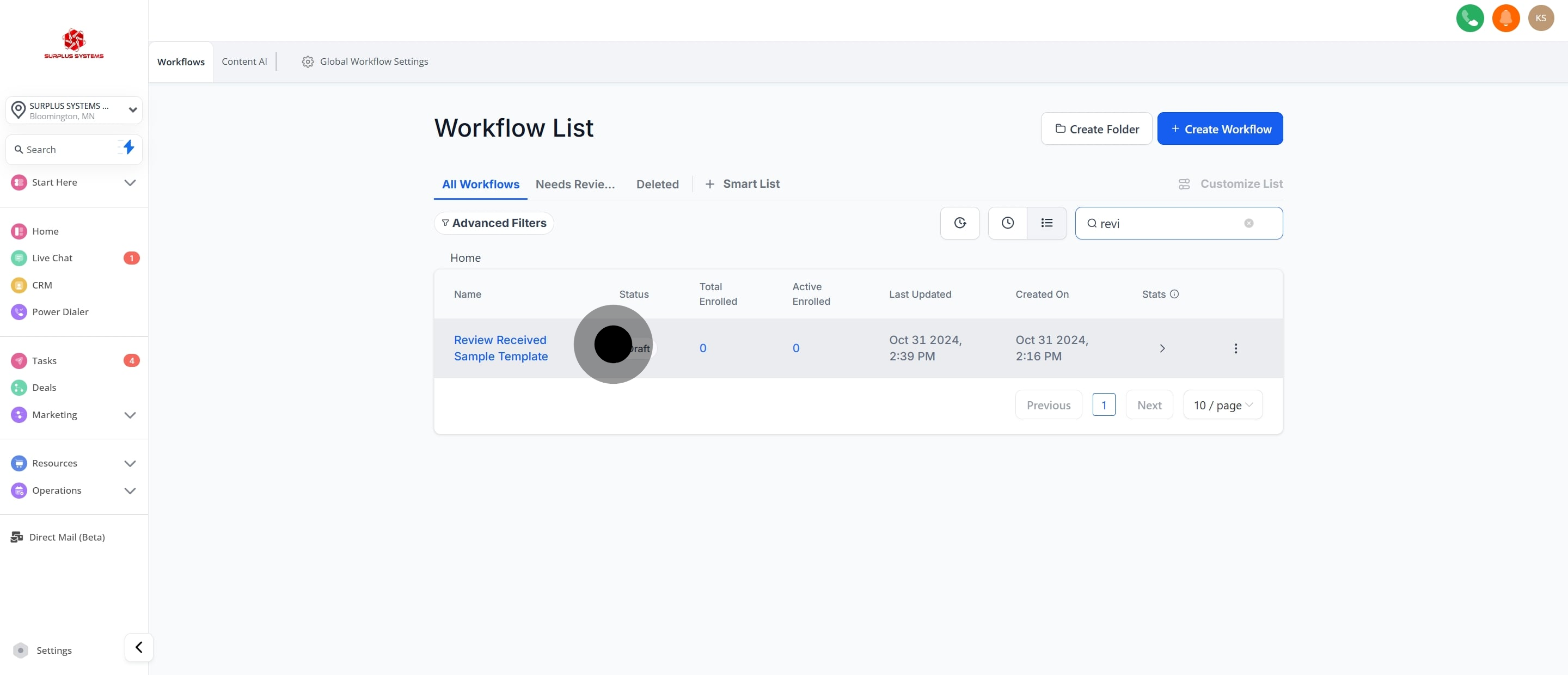
Task: Clear the workflow search field
Action: click(1248, 223)
